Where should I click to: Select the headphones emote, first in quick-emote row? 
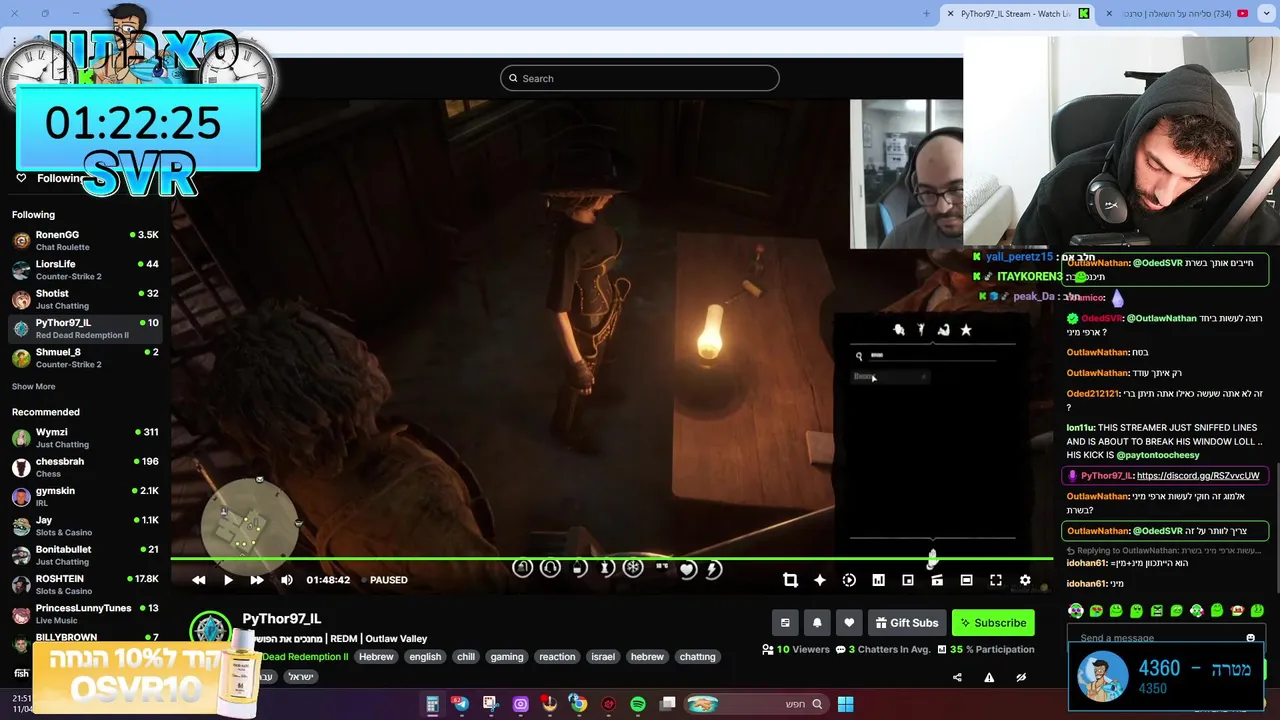click(x=1076, y=611)
